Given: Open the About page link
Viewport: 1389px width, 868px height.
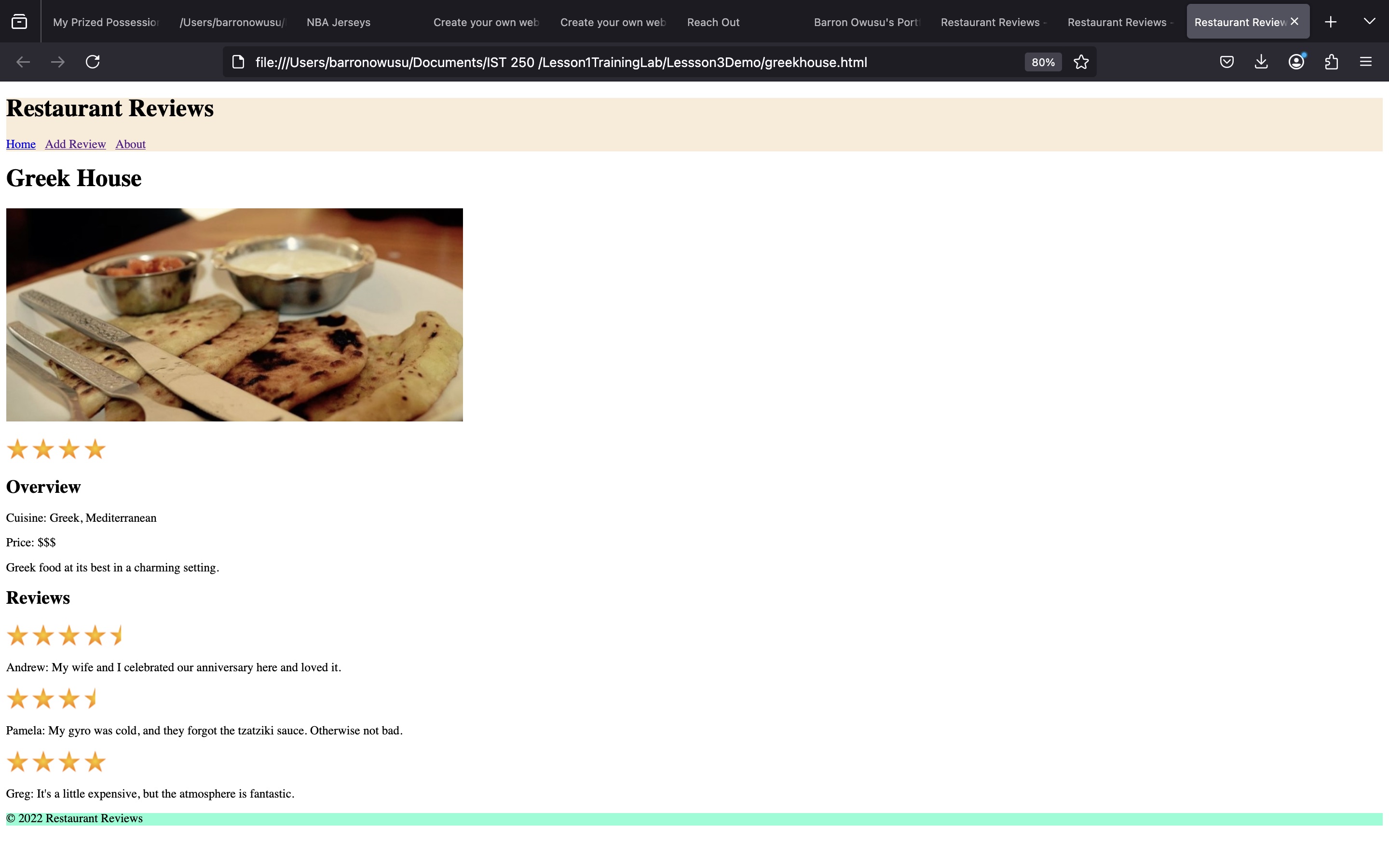Looking at the screenshot, I should point(130,144).
